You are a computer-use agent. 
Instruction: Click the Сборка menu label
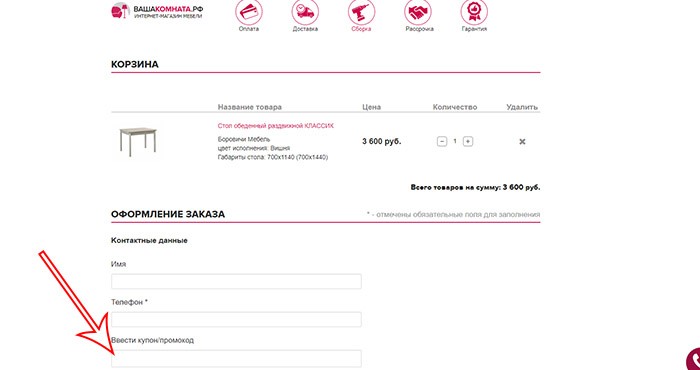(361, 29)
